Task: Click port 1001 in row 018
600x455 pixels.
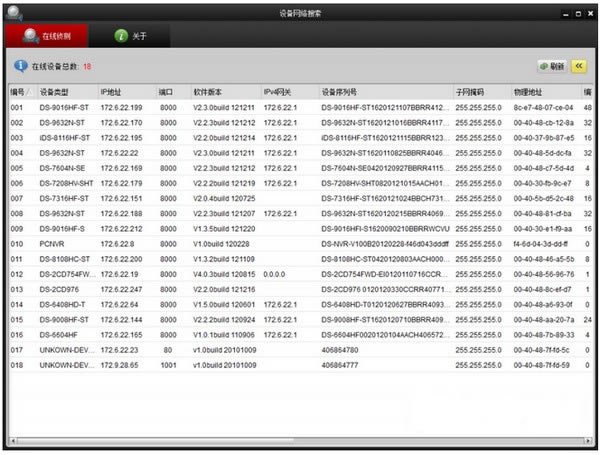Action: click(168, 365)
